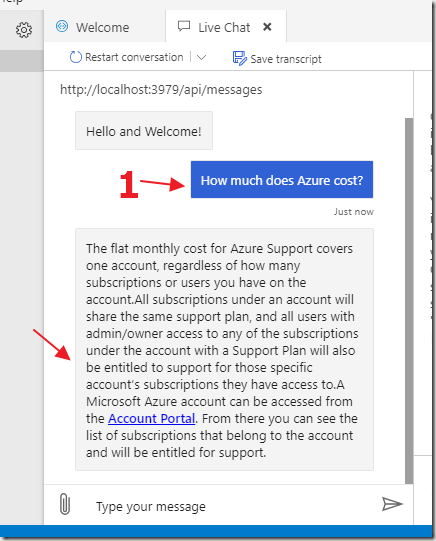The width and height of the screenshot is (436, 541).
Task: Select the Live Chat tab
Action: tap(226, 26)
